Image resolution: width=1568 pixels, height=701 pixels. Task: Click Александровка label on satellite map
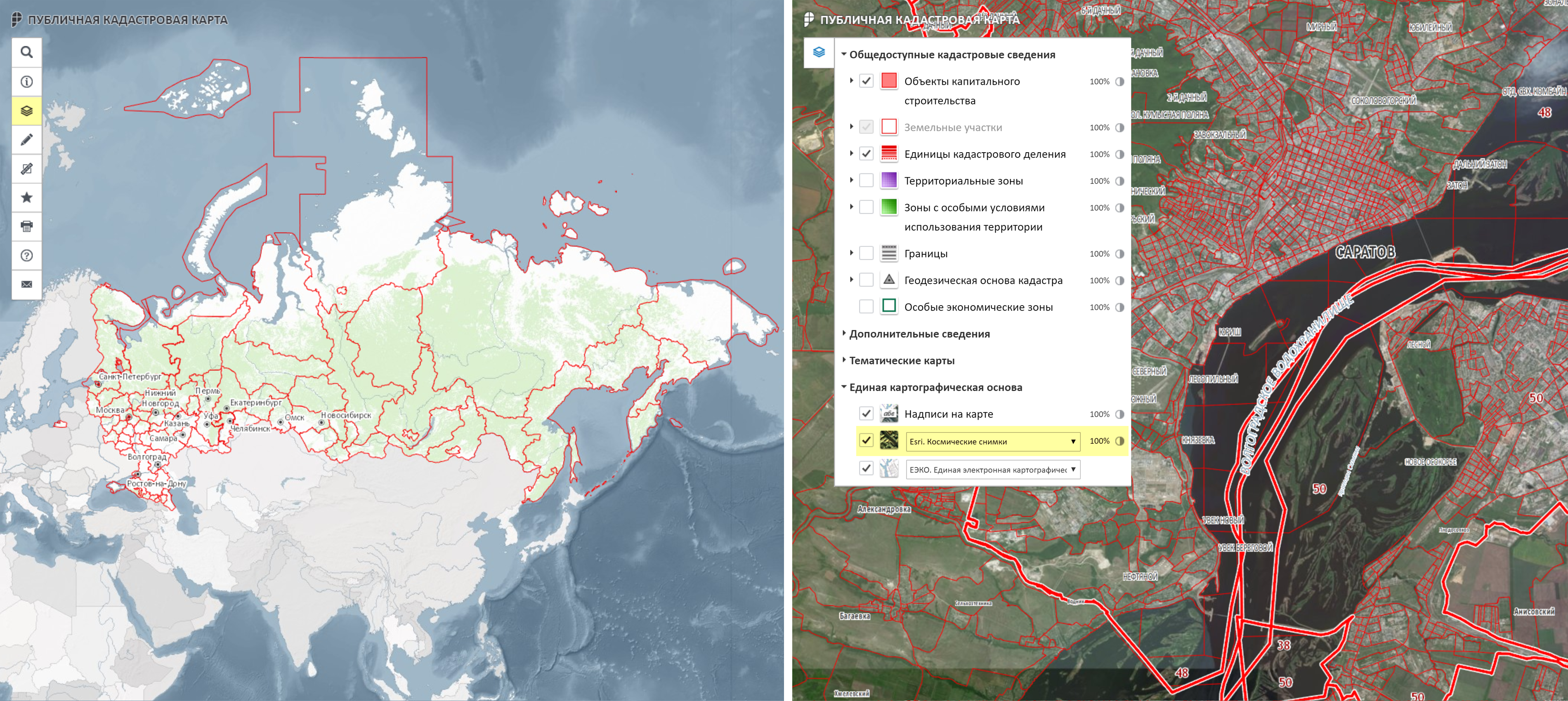click(x=884, y=509)
